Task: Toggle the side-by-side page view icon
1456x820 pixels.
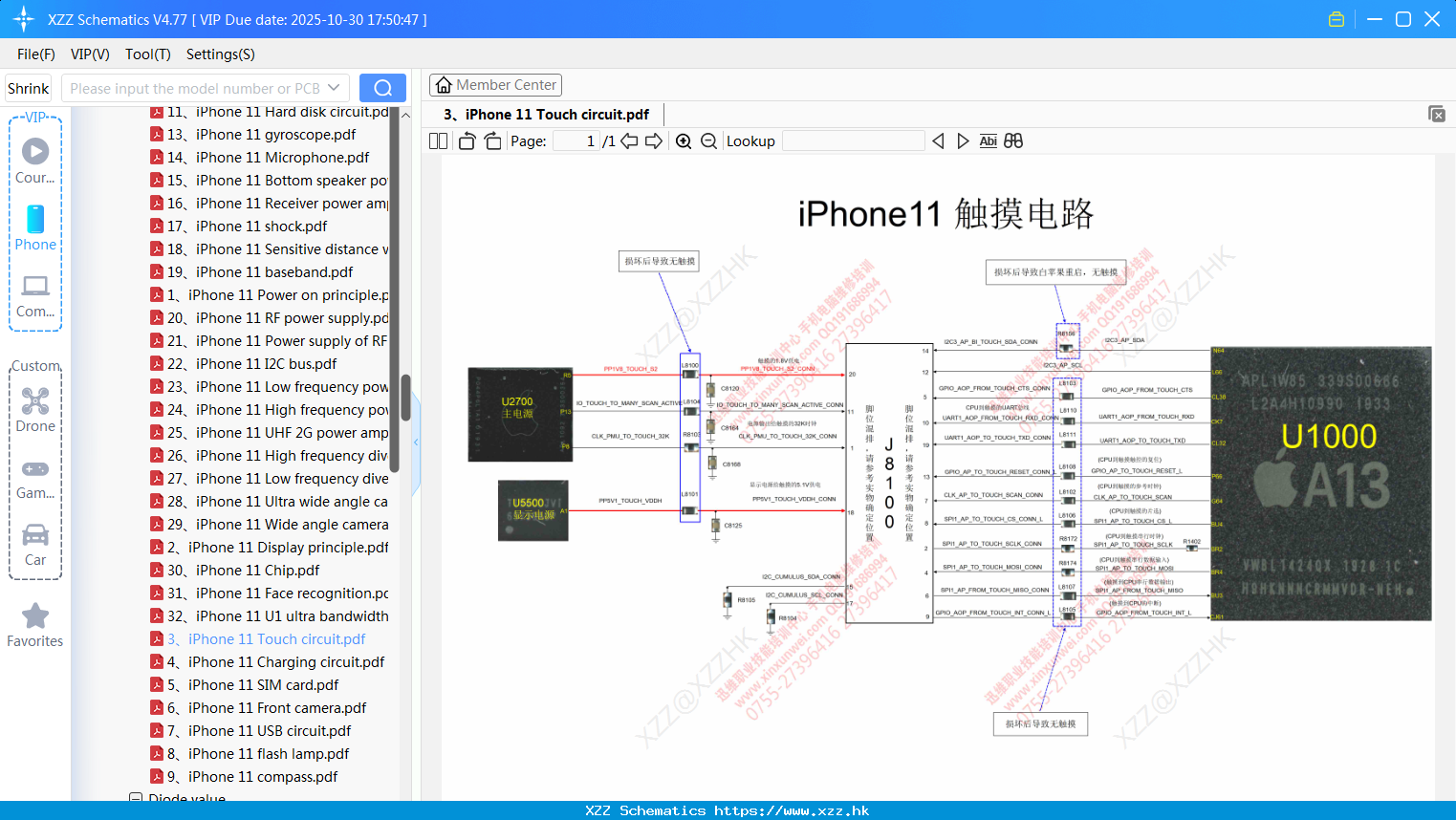Action: [x=438, y=141]
